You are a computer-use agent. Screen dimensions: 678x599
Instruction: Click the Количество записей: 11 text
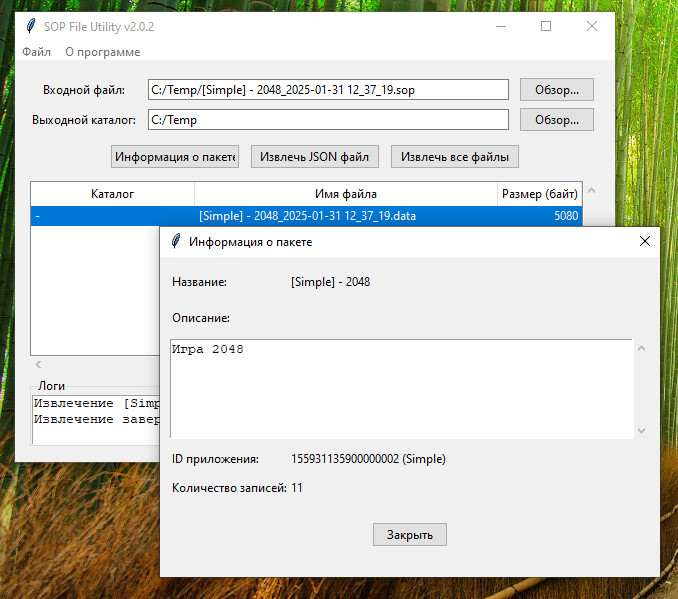click(237, 488)
